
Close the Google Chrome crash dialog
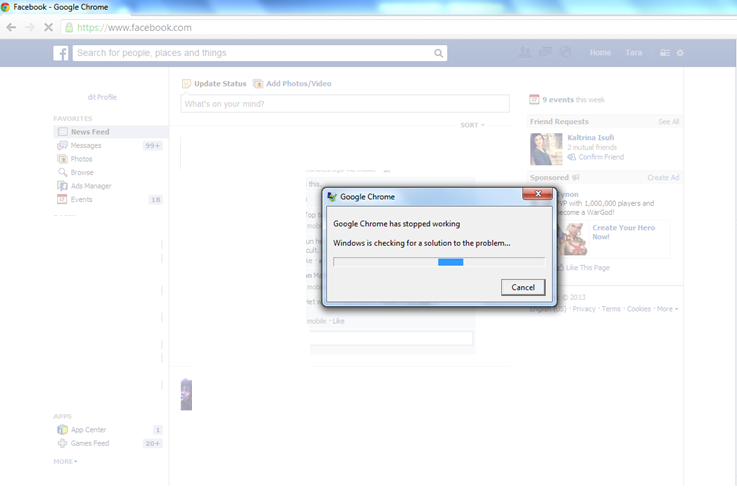coord(538,194)
